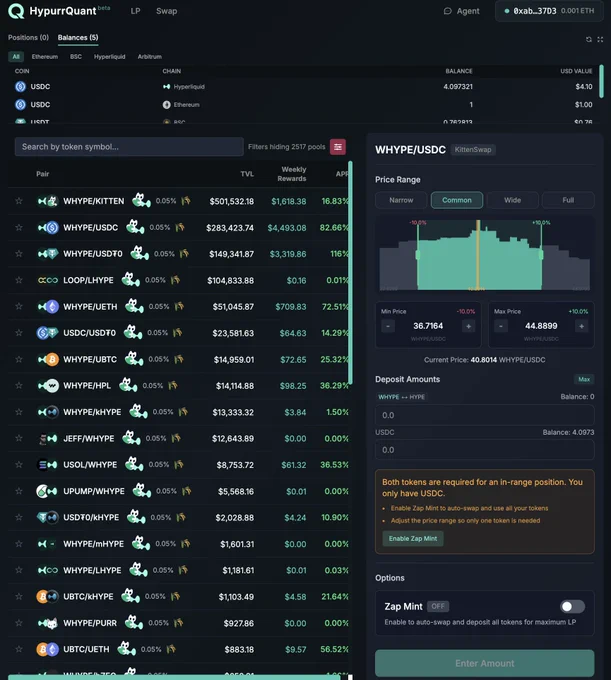Open the Agent chat icon
Image resolution: width=611 pixels, height=680 pixels.
point(448,11)
